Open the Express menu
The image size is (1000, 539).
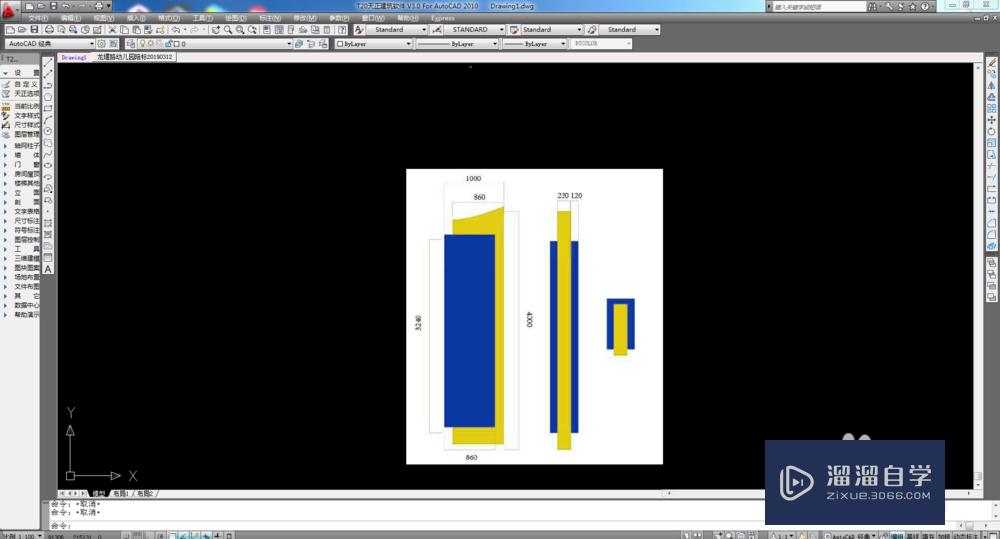[443, 18]
